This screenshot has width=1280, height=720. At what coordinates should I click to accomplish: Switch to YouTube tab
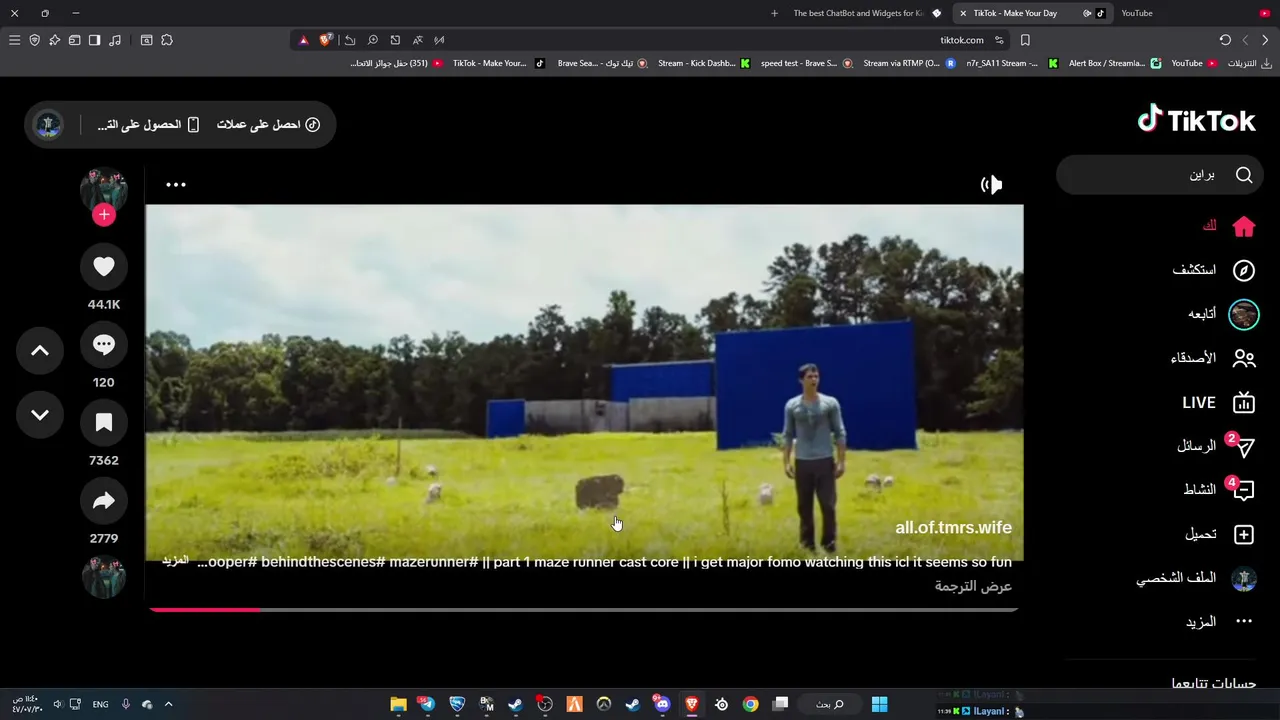click(1195, 13)
